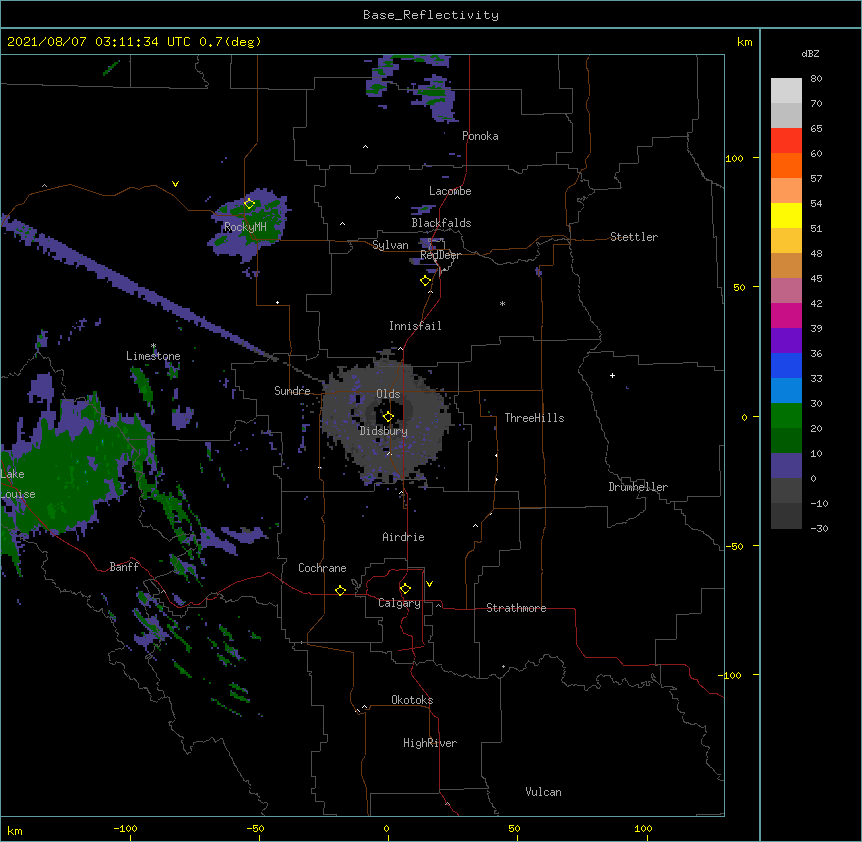The image size is (862, 842).
Task: Click the Sylvan label
Action: point(390,245)
